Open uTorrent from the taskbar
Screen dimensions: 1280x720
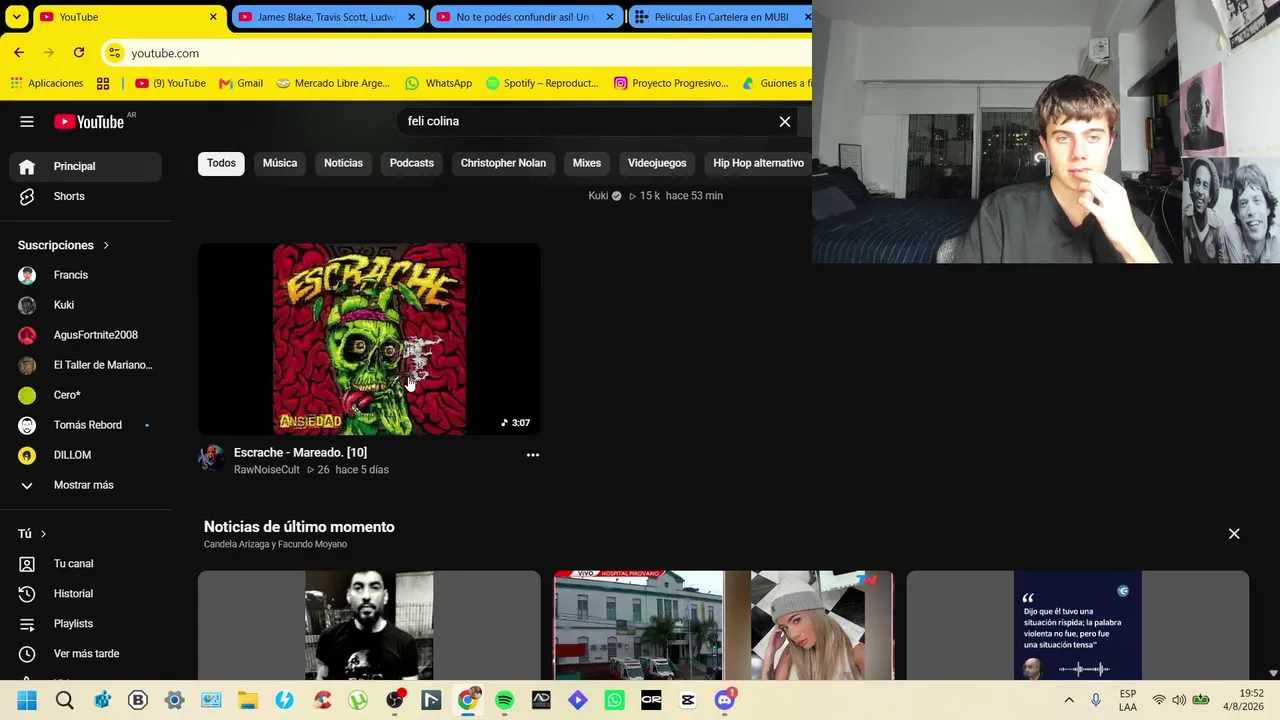point(358,701)
